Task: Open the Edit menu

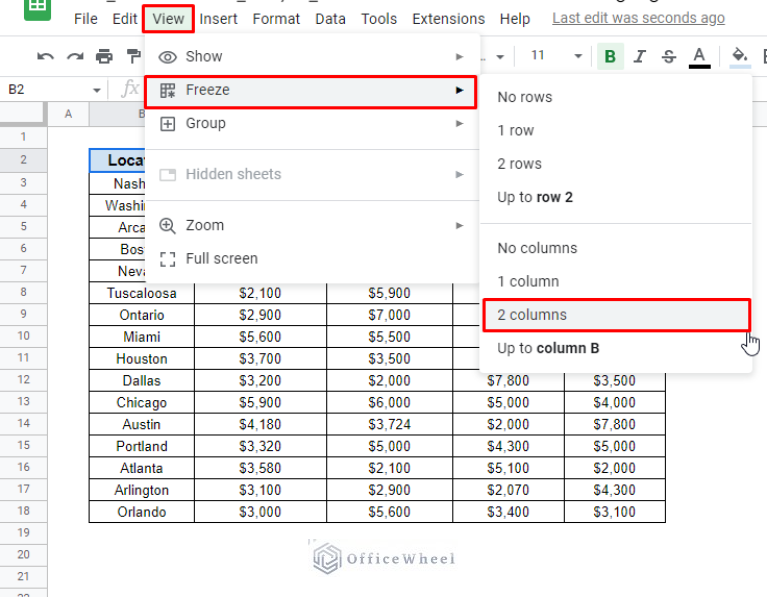Action: (124, 19)
